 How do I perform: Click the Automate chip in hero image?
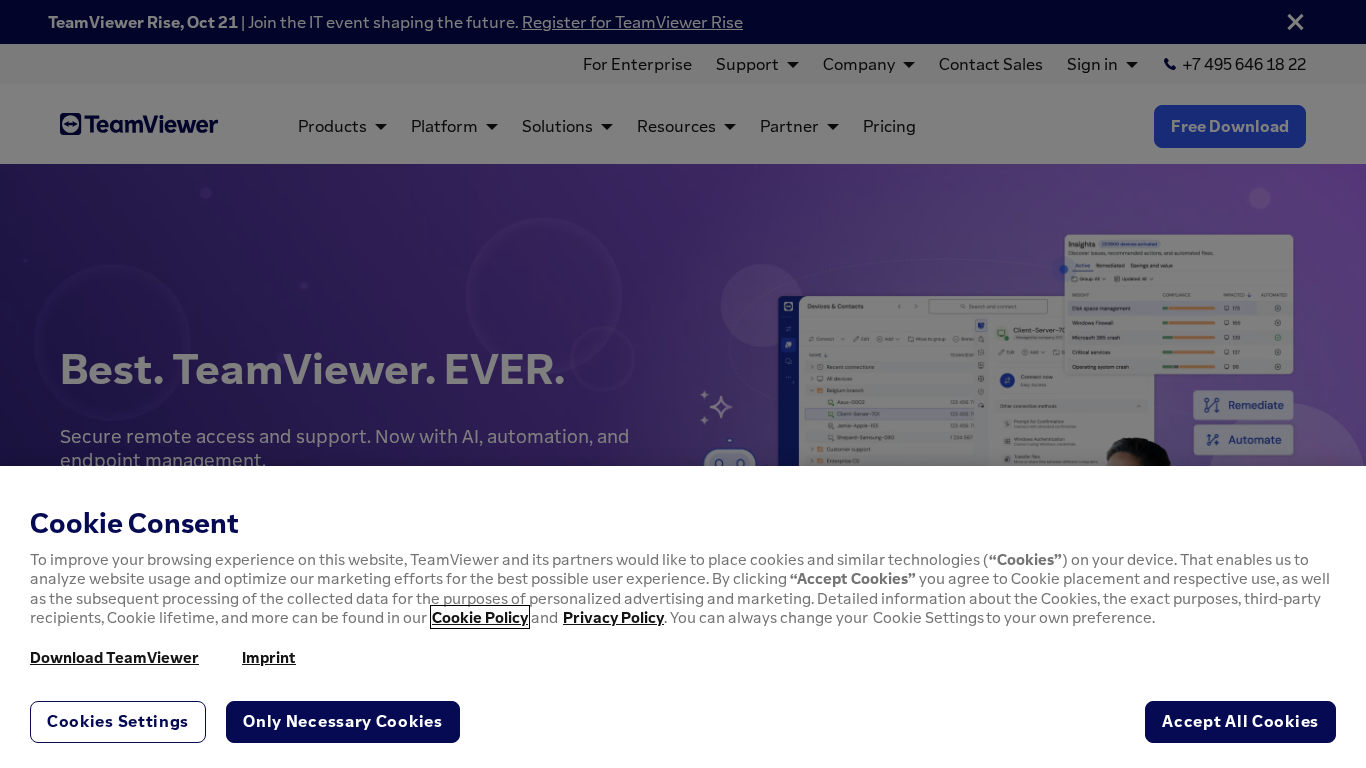1243,440
